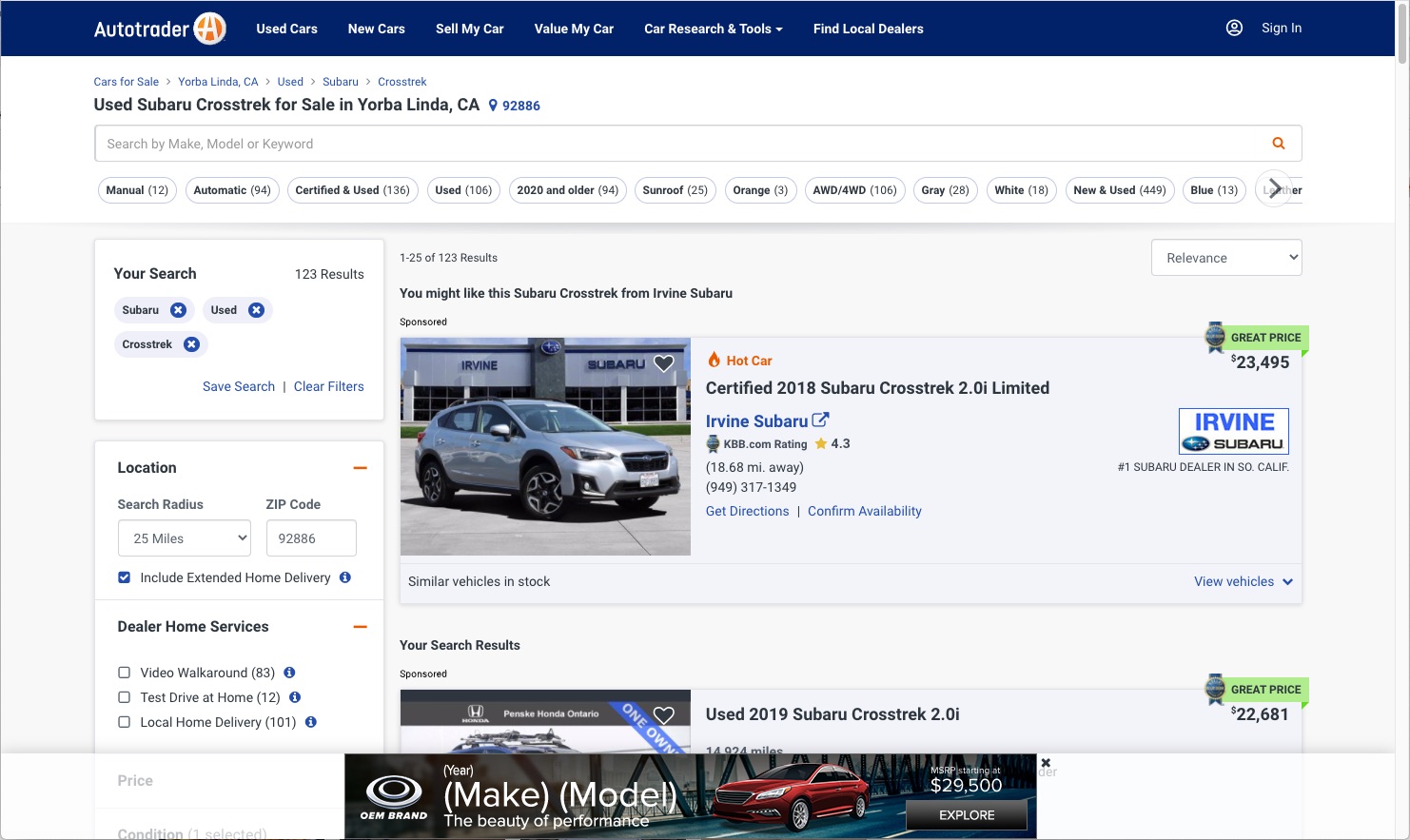Open Find Local Dealers

(x=869, y=29)
